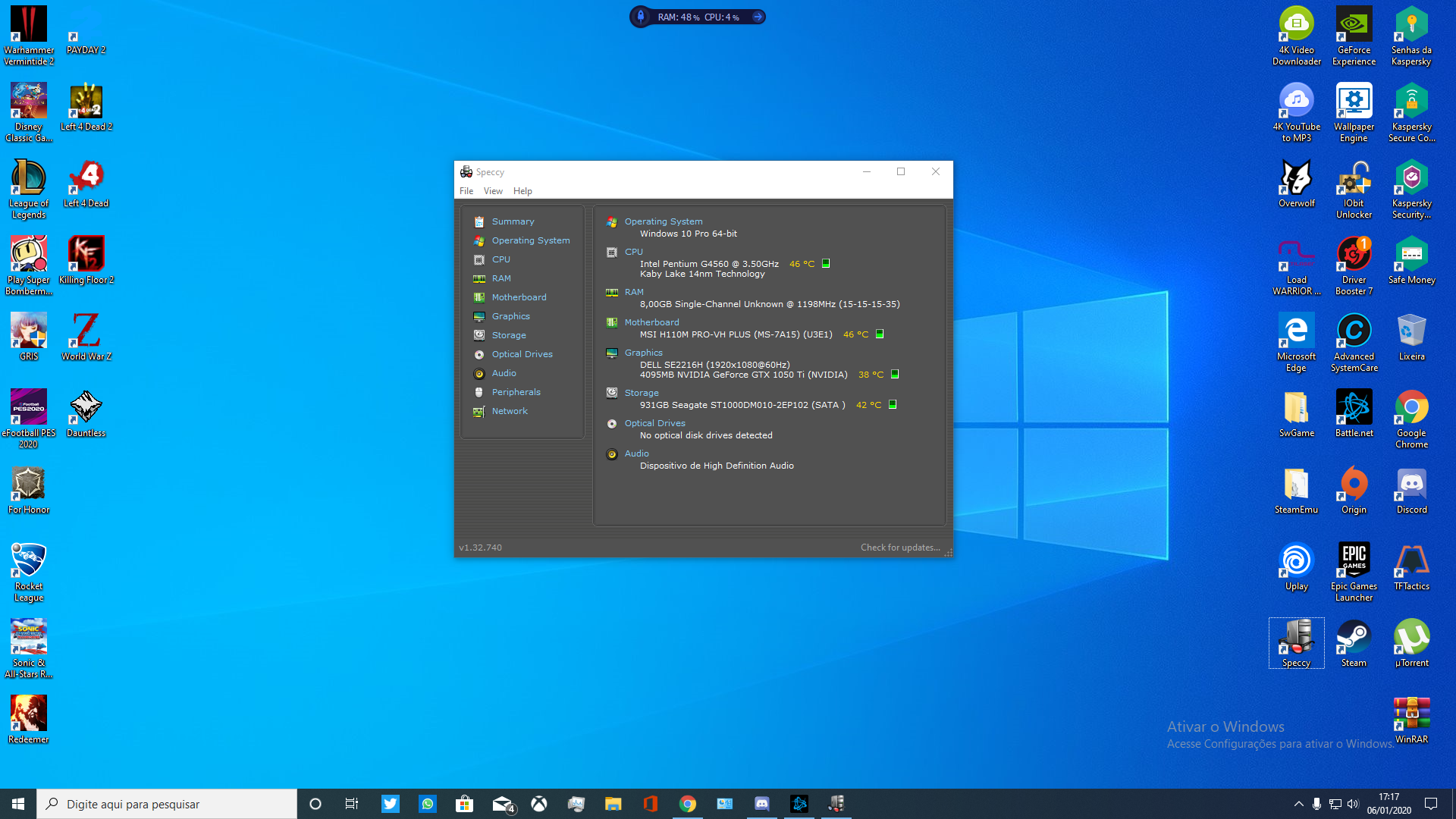Open the notification center in taskbar
Screen dimensions: 1456x819
point(1431,804)
